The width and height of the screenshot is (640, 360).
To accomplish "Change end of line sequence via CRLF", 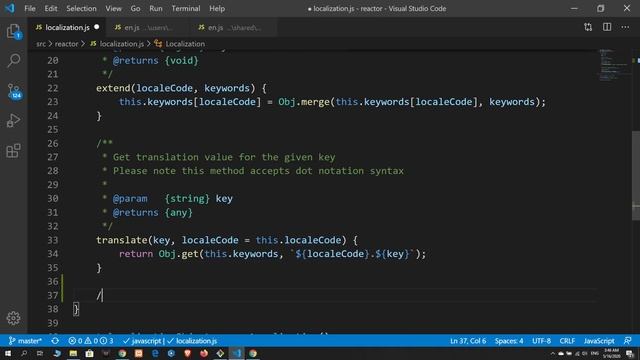I will [567, 341].
